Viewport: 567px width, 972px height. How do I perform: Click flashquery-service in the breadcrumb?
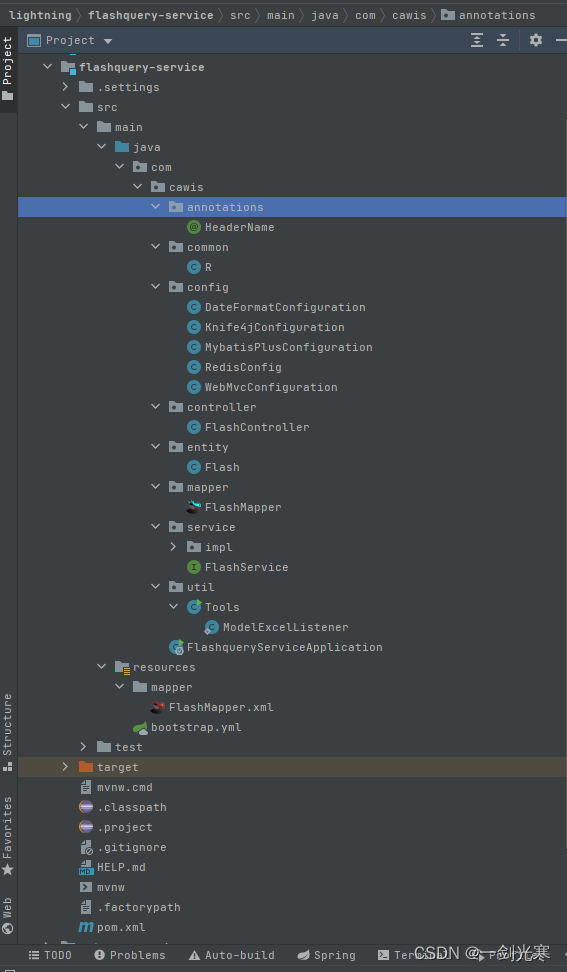point(151,15)
